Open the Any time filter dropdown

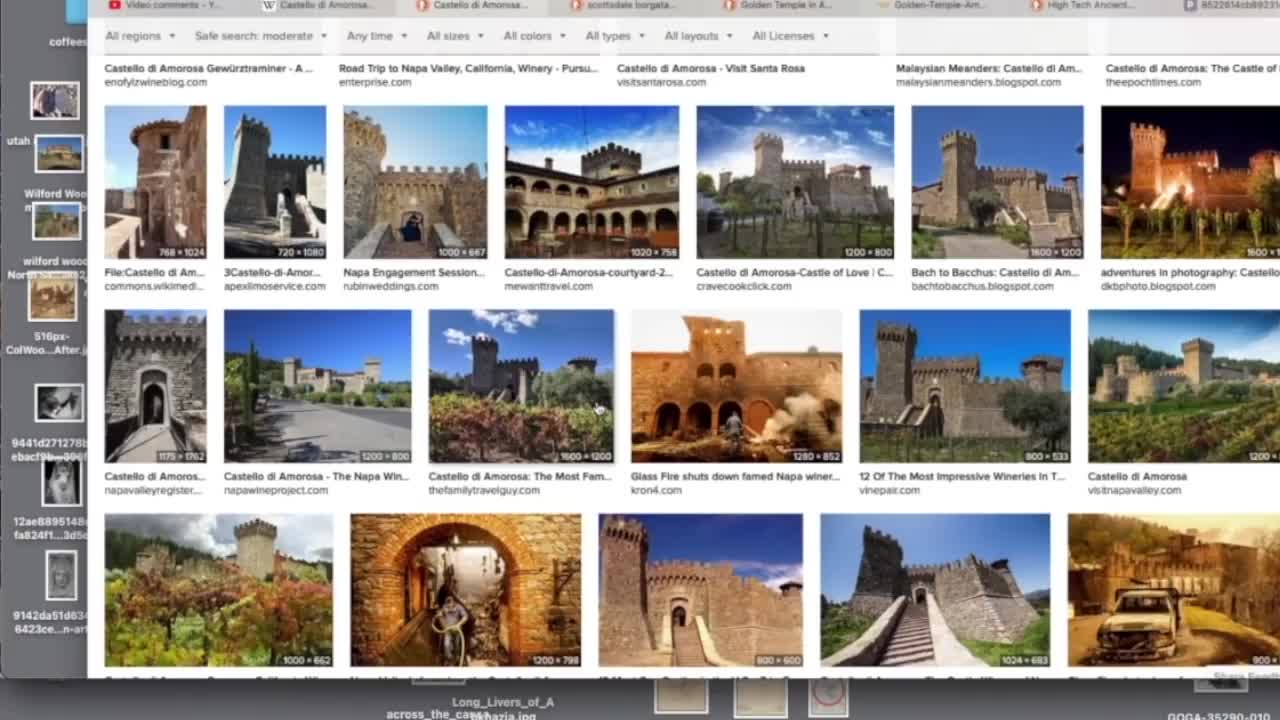(x=377, y=36)
